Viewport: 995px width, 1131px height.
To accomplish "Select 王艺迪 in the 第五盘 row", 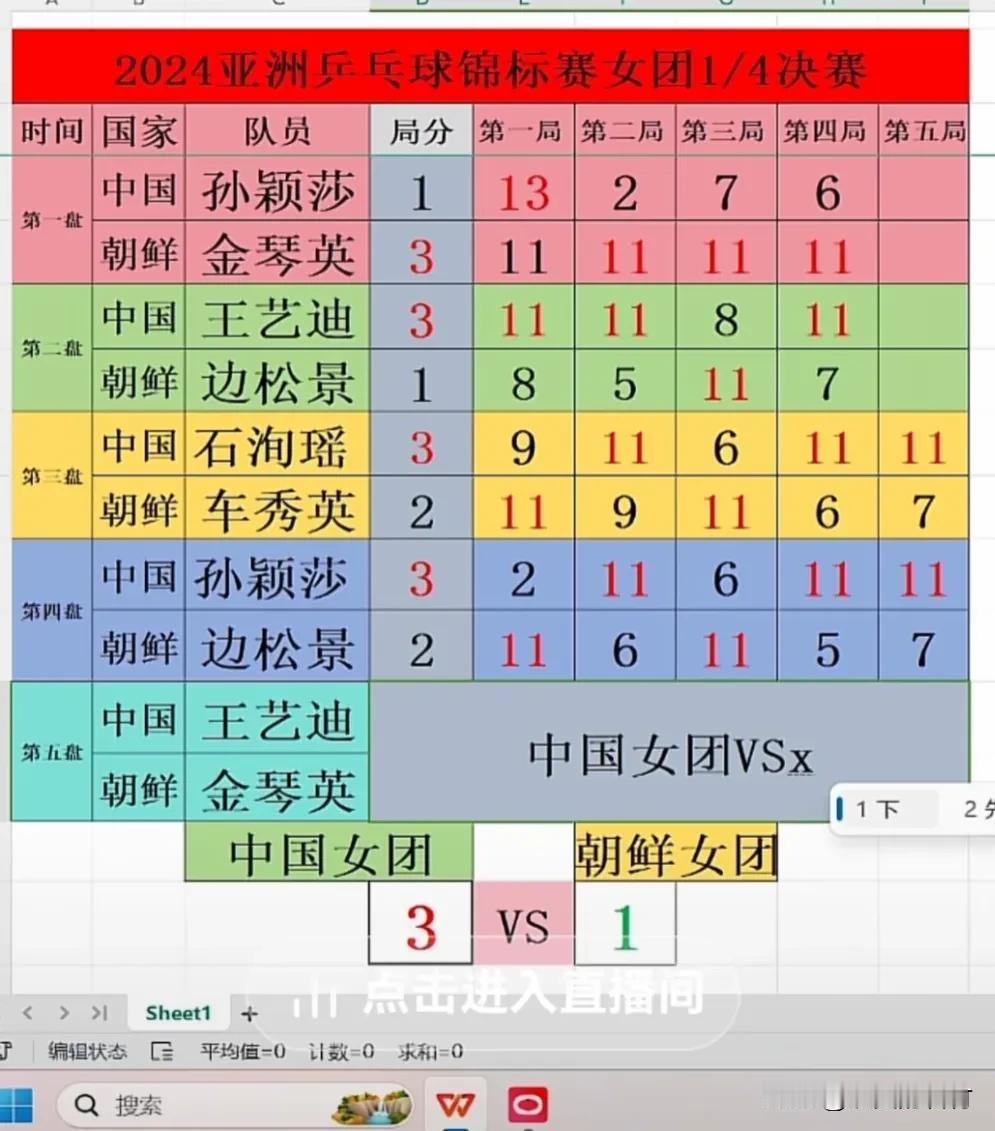I will point(277,718).
